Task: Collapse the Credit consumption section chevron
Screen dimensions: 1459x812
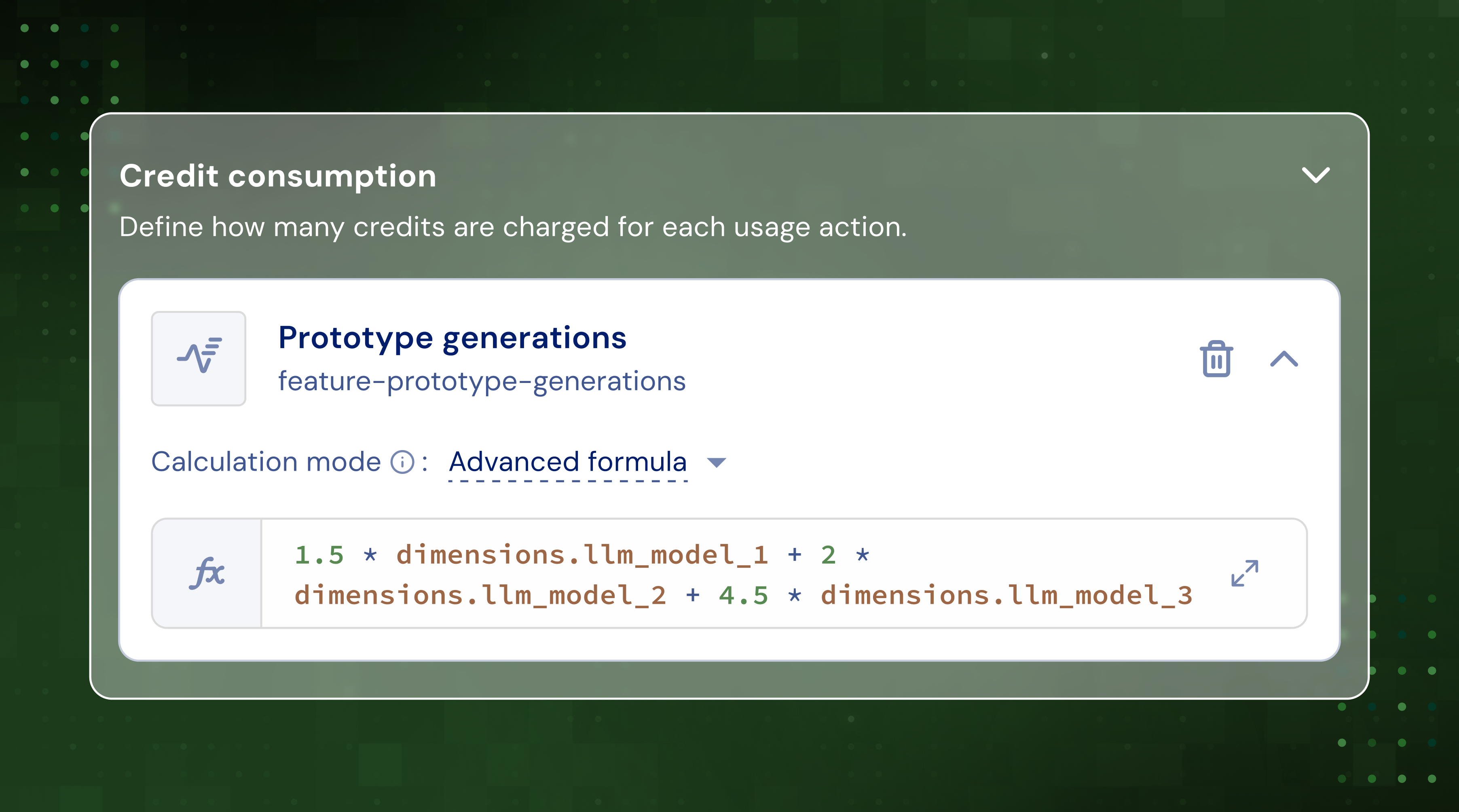Action: [x=1315, y=175]
